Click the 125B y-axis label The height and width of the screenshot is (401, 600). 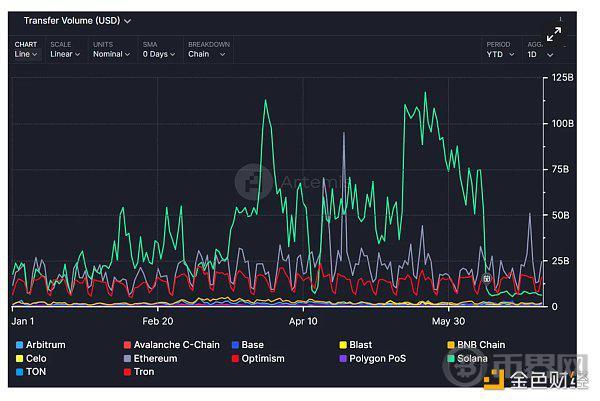562,78
